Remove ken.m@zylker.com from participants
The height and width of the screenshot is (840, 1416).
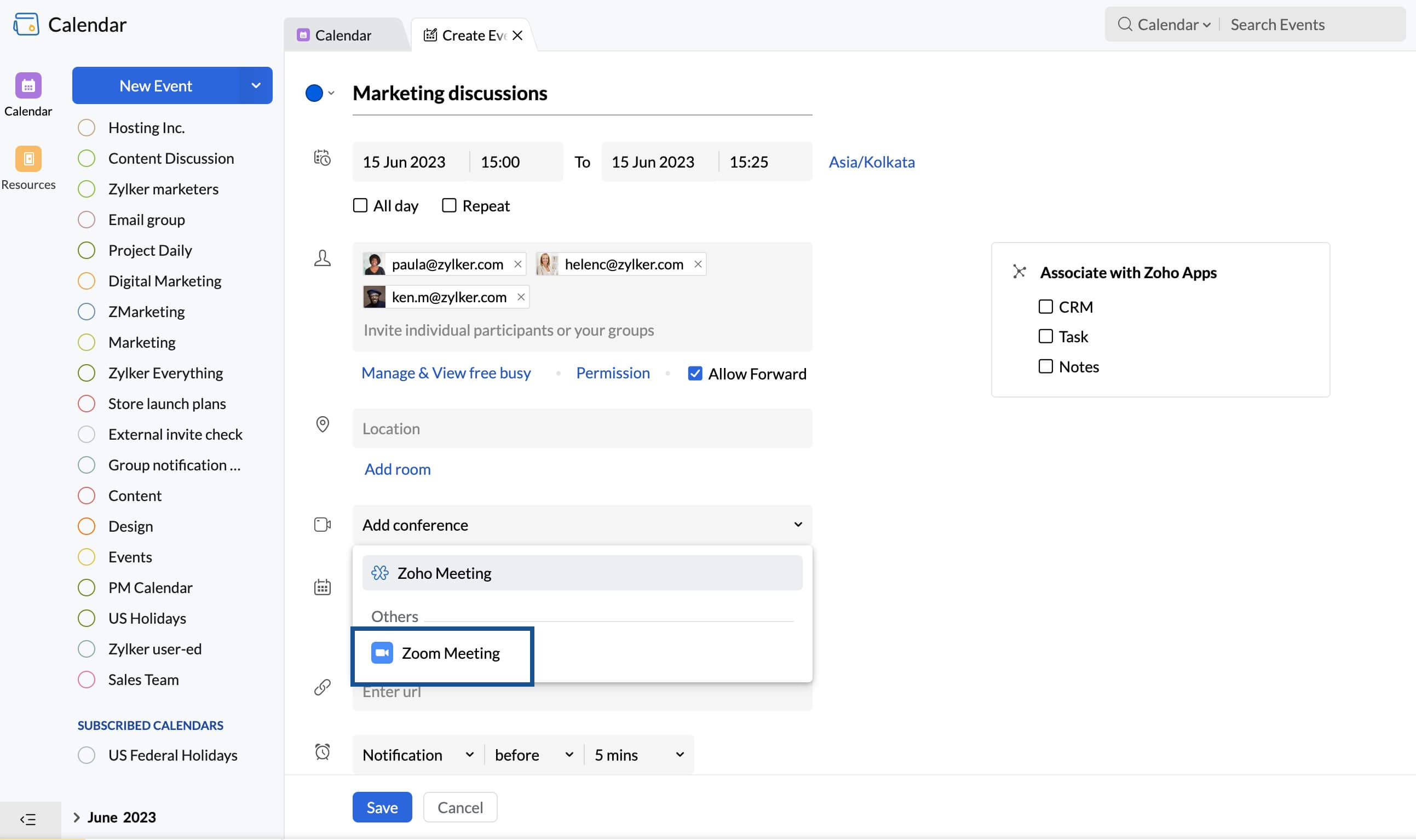click(521, 297)
